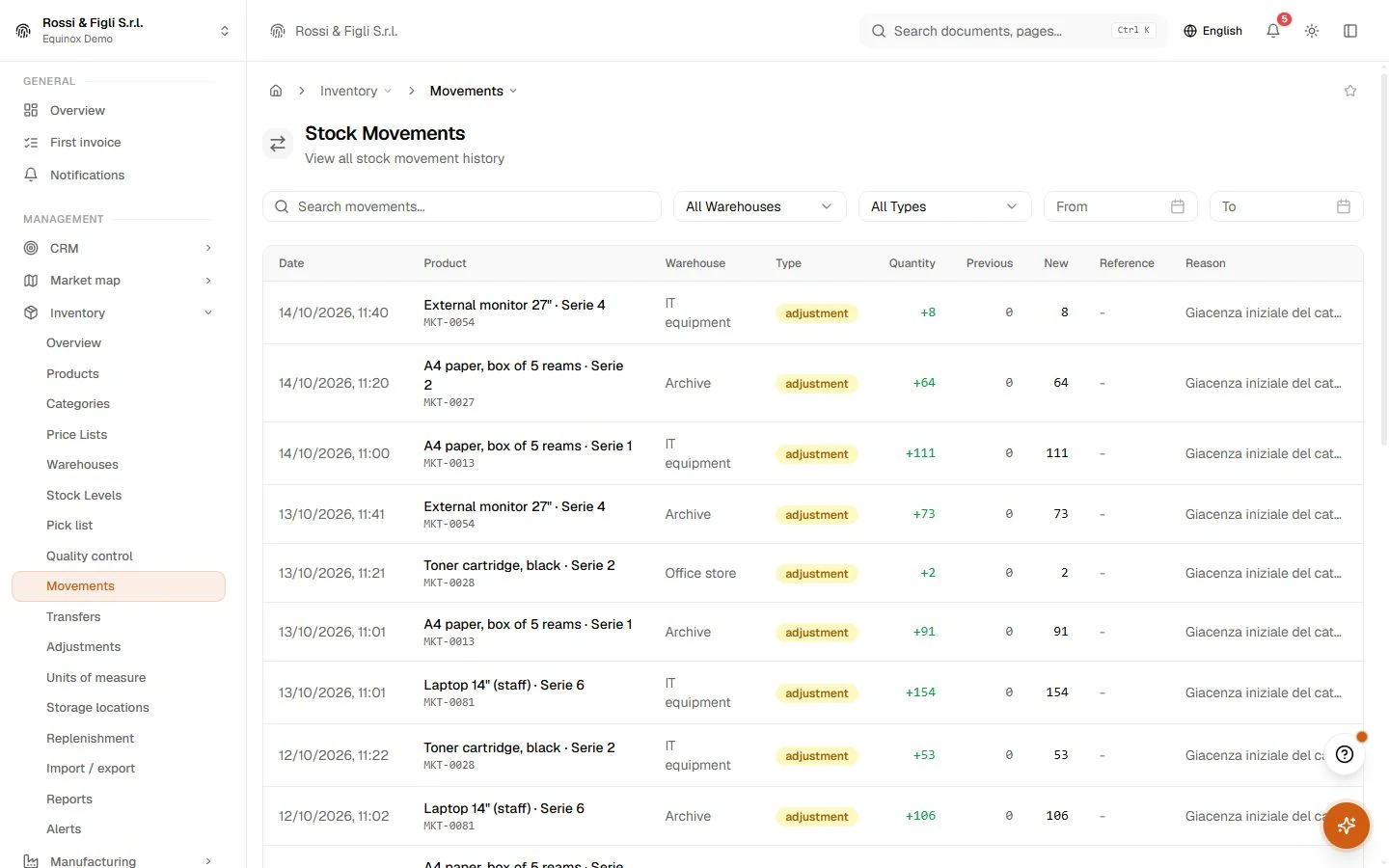Open the All Warehouses filter dropdown
The width and height of the screenshot is (1389, 868).
(x=759, y=206)
